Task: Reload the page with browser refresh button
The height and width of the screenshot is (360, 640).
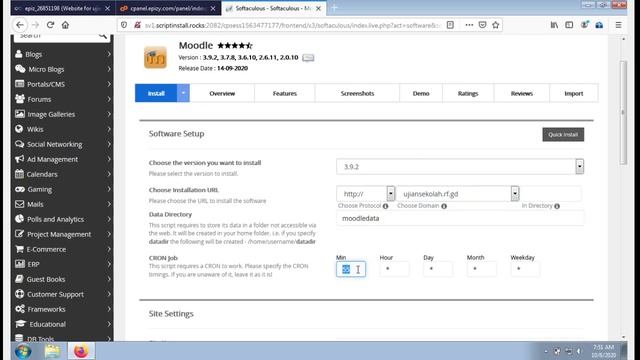Action: [x=50, y=25]
